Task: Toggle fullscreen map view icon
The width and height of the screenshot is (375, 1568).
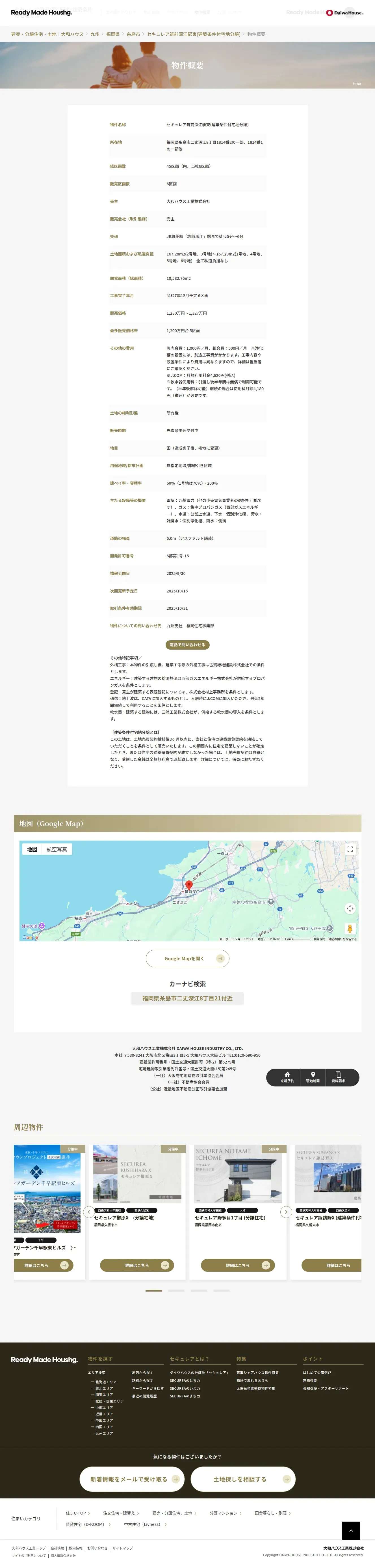Action: click(350, 849)
